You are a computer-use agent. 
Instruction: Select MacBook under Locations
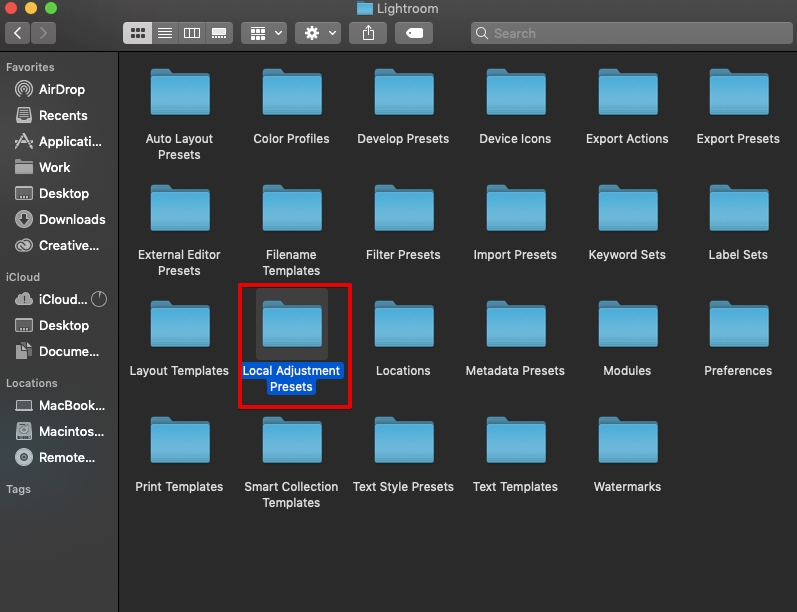(59, 406)
